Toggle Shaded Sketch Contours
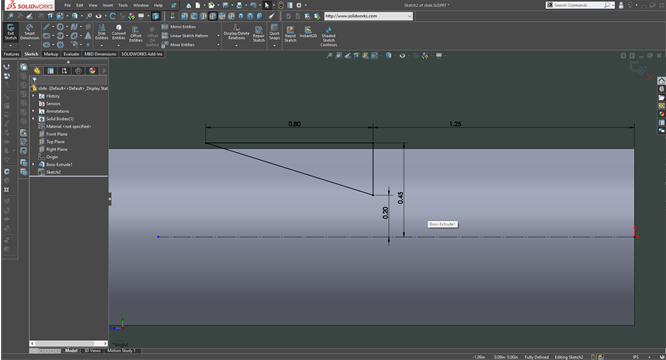Screen dimensions: 666x360 point(328,37)
